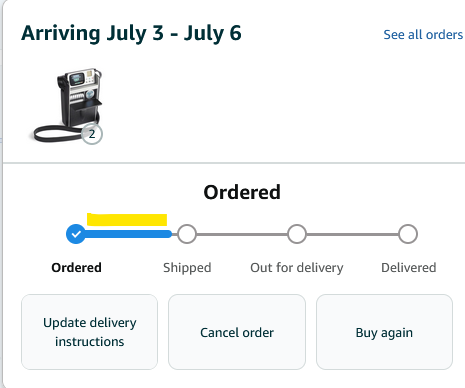Screen dimensions: 465x388
Task: Select Update delivery instructions button
Action: [x=89, y=332]
